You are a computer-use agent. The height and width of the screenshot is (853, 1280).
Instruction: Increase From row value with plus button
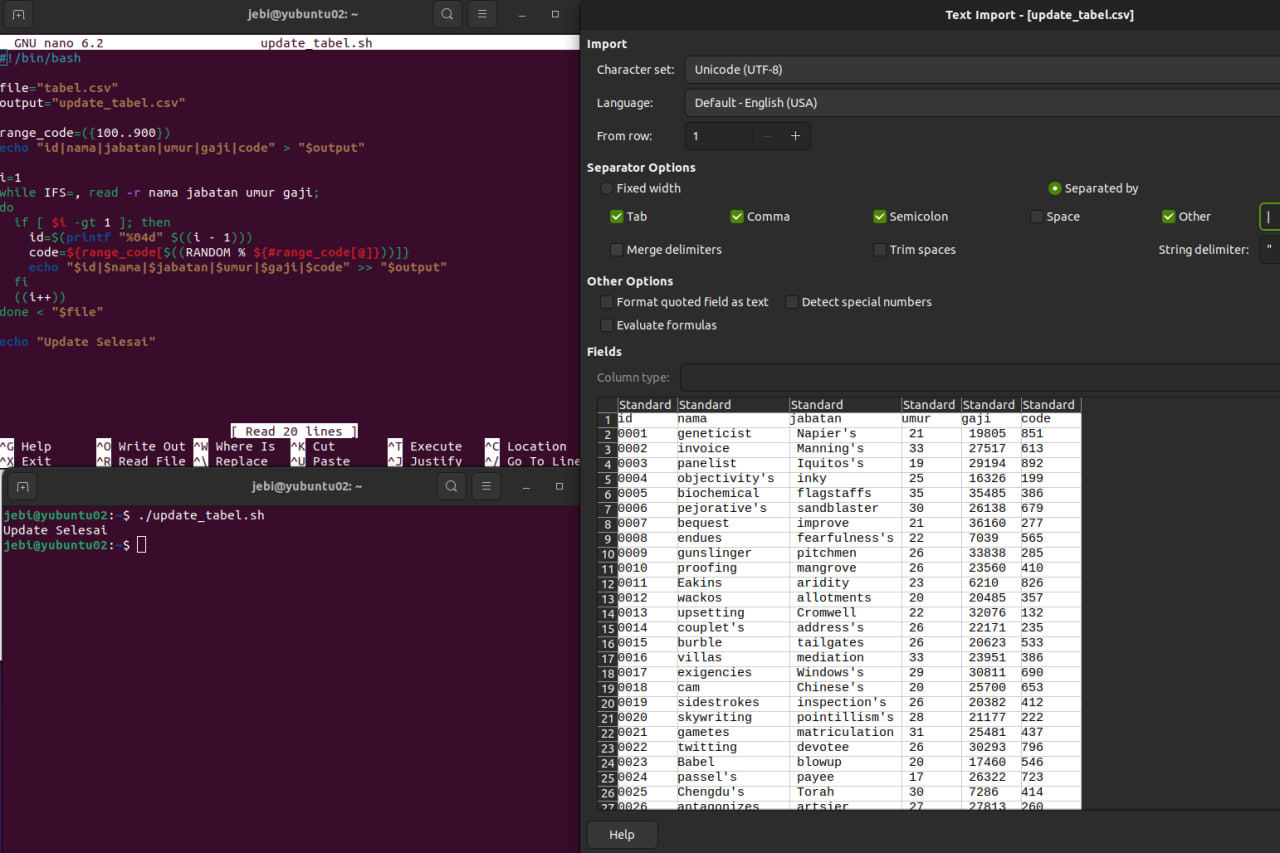[795, 136]
